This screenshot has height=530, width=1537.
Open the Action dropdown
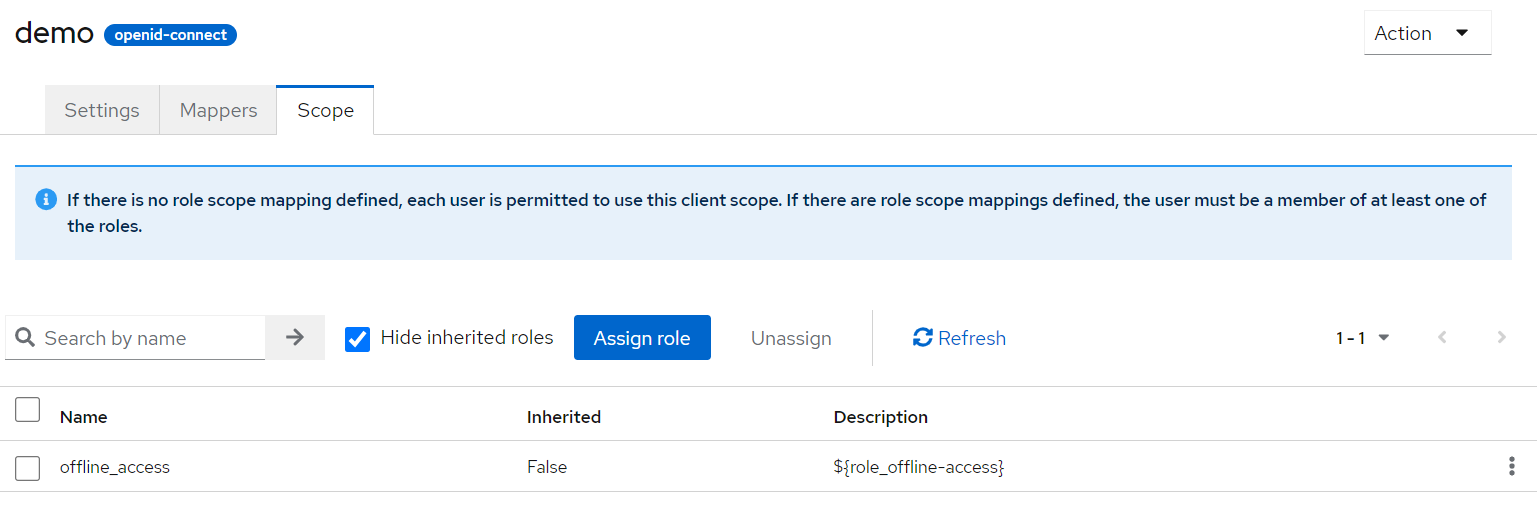pyautogui.click(x=1427, y=33)
